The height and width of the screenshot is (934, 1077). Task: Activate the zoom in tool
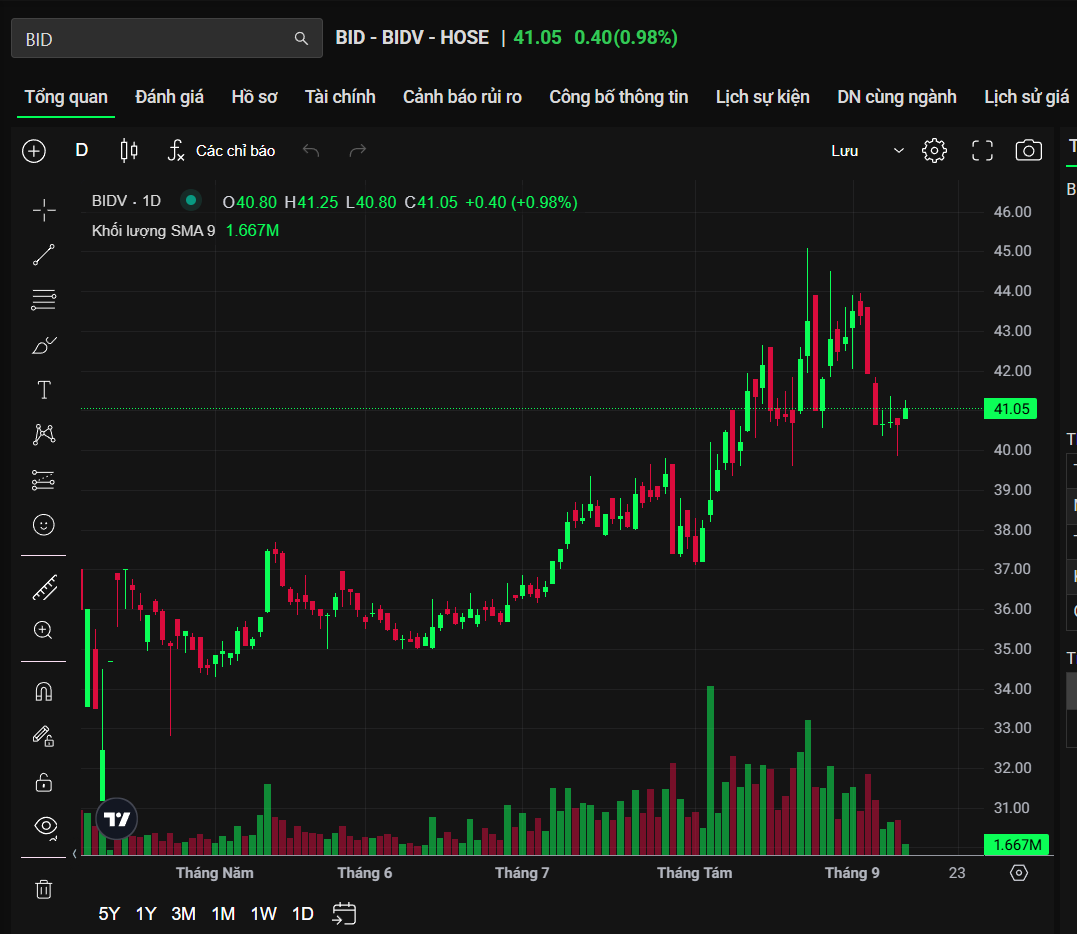point(43,630)
